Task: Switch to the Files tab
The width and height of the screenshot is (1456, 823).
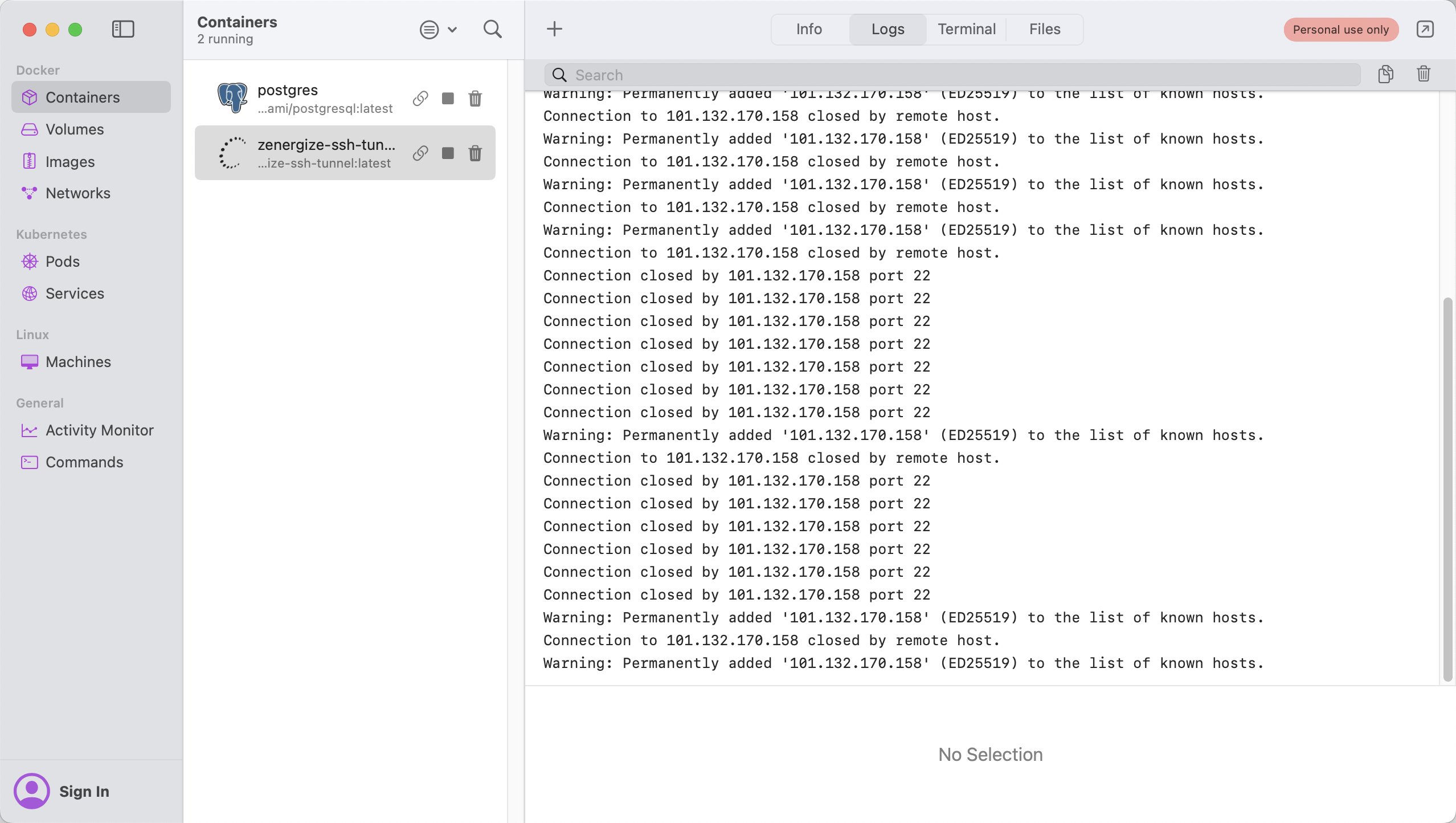Action: (x=1044, y=29)
